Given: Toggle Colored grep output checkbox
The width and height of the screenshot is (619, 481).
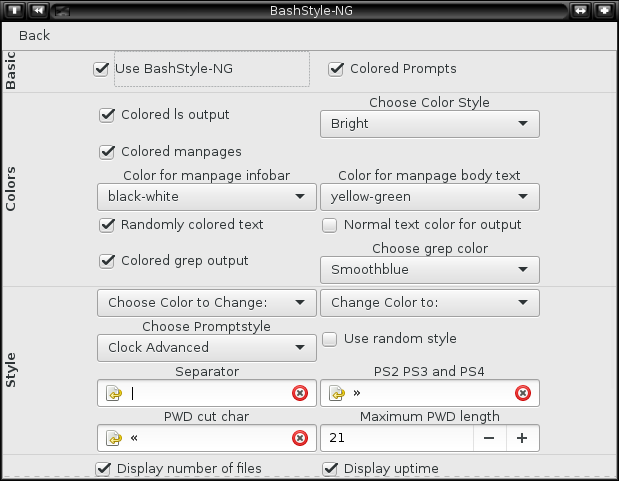Looking at the screenshot, I should [107, 261].
